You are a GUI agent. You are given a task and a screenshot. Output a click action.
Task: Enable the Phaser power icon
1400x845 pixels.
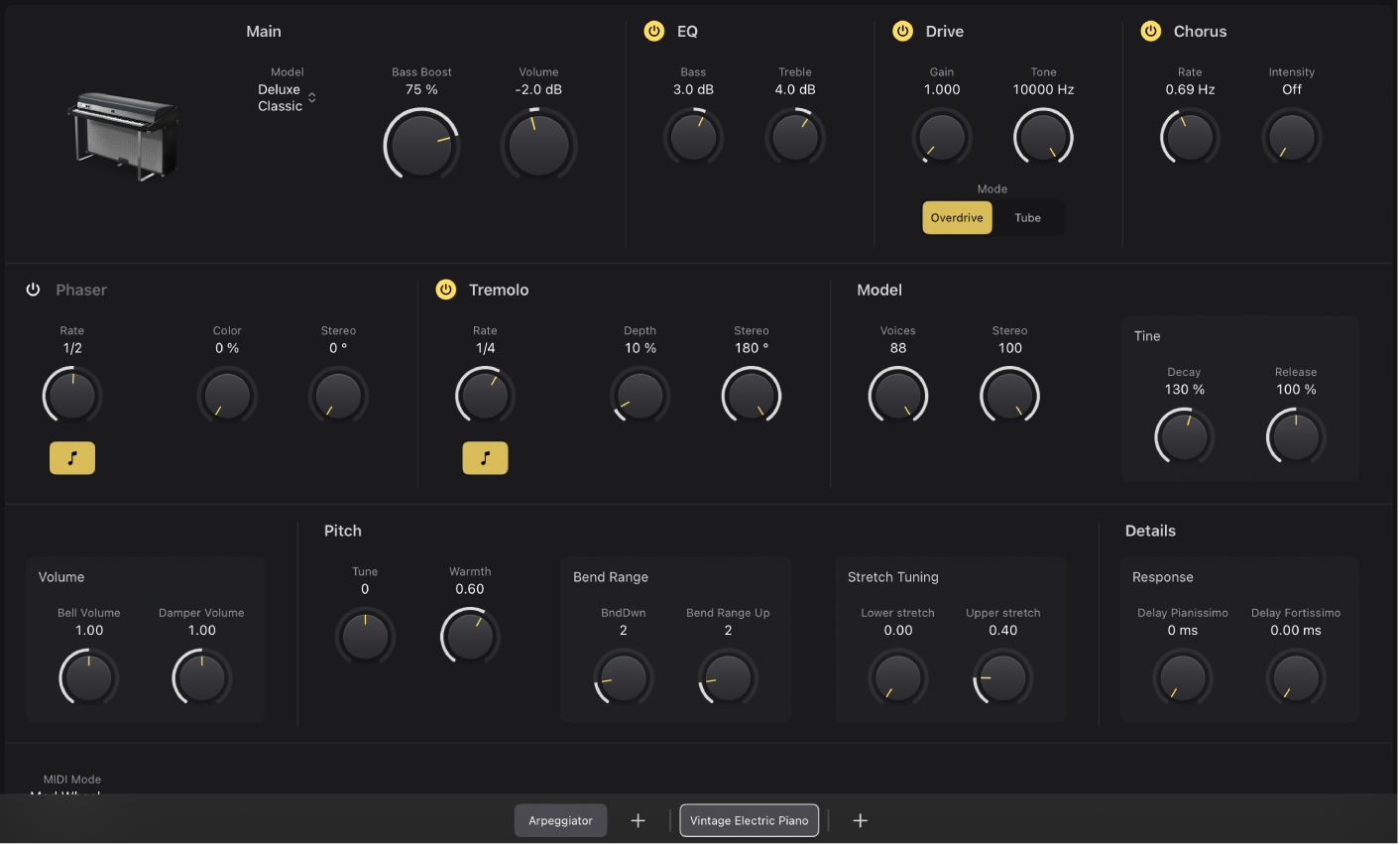click(33, 290)
